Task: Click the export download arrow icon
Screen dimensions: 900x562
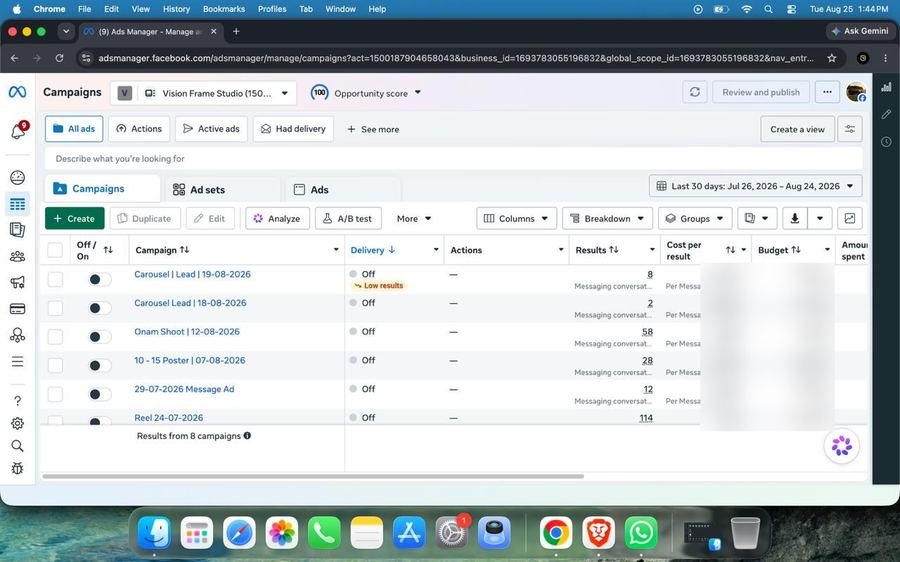Action: 795,218
